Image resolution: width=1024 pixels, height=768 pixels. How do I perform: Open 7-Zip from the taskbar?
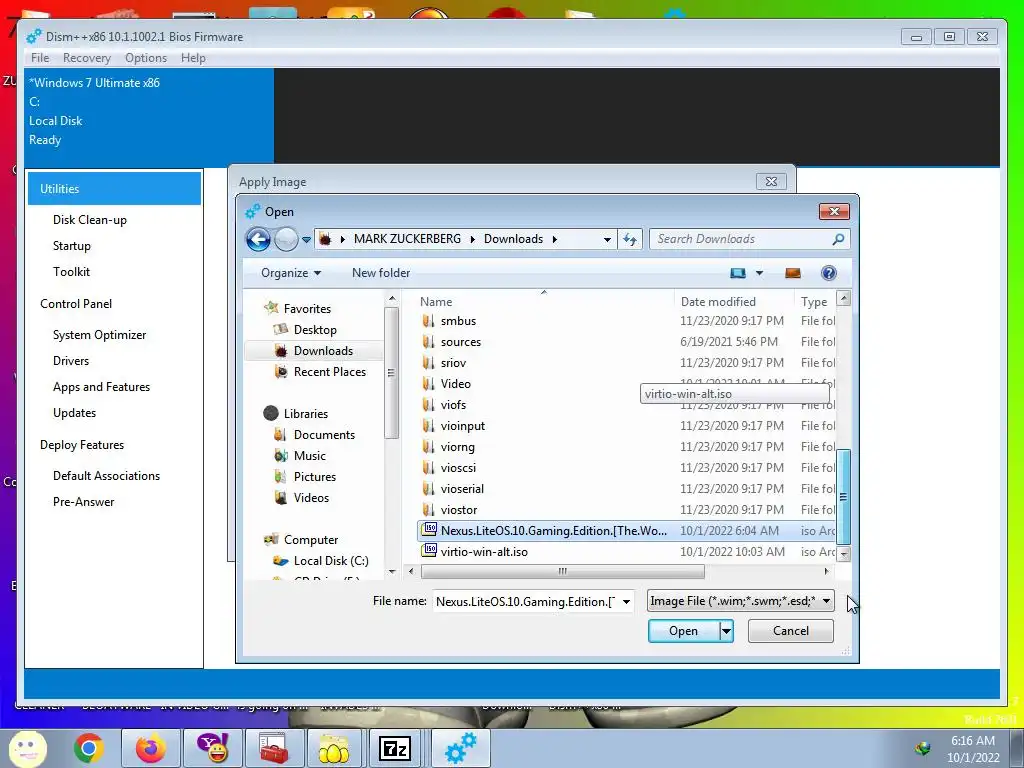point(395,748)
